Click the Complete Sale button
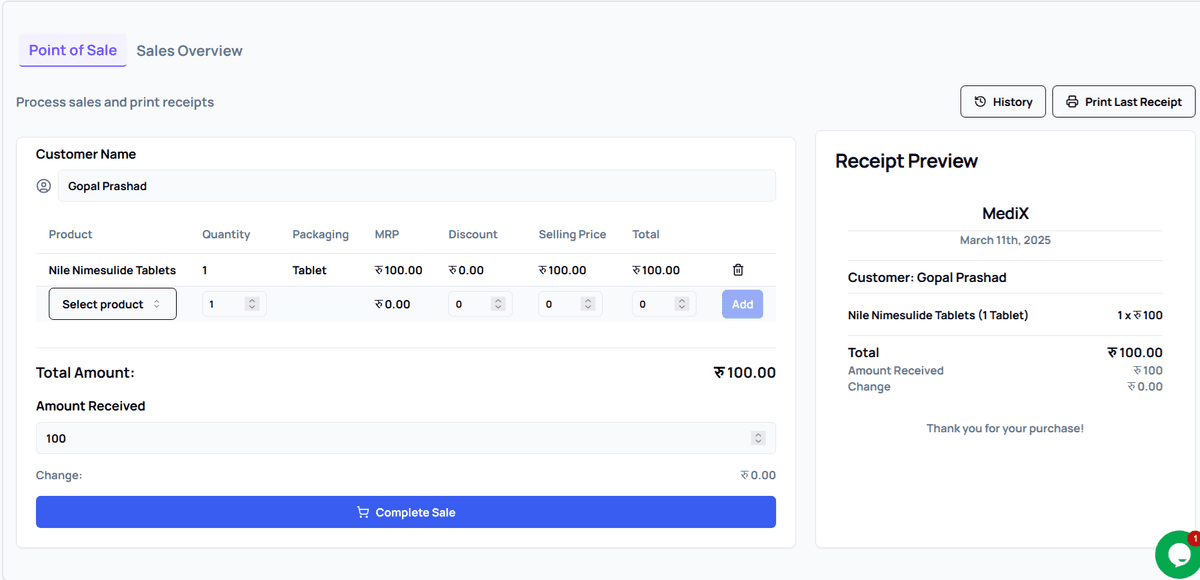1200x580 pixels. [405, 512]
